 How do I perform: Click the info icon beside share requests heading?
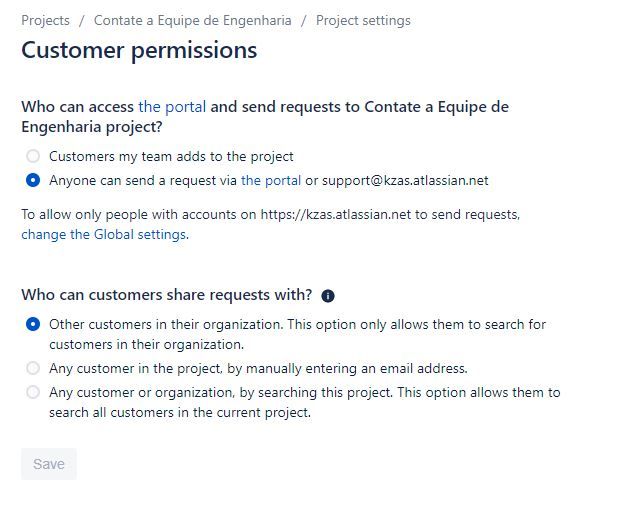click(x=328, y=296)
